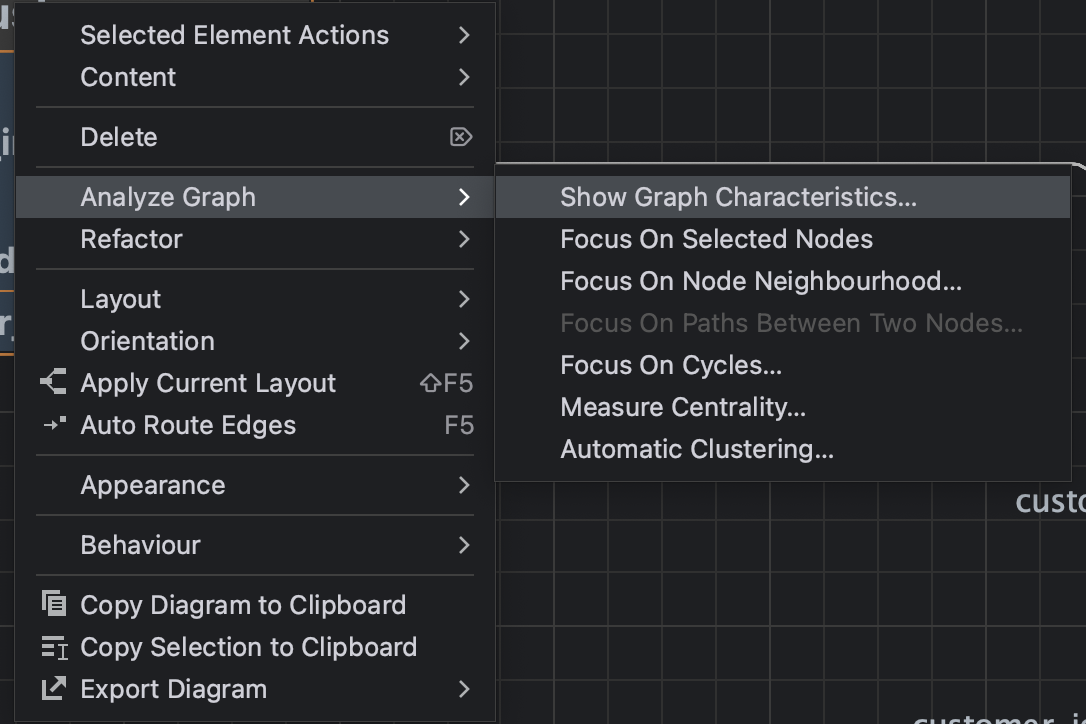1086x724 pixels.
Task: Click the Export Diagram icon
Action: [53, 689]
